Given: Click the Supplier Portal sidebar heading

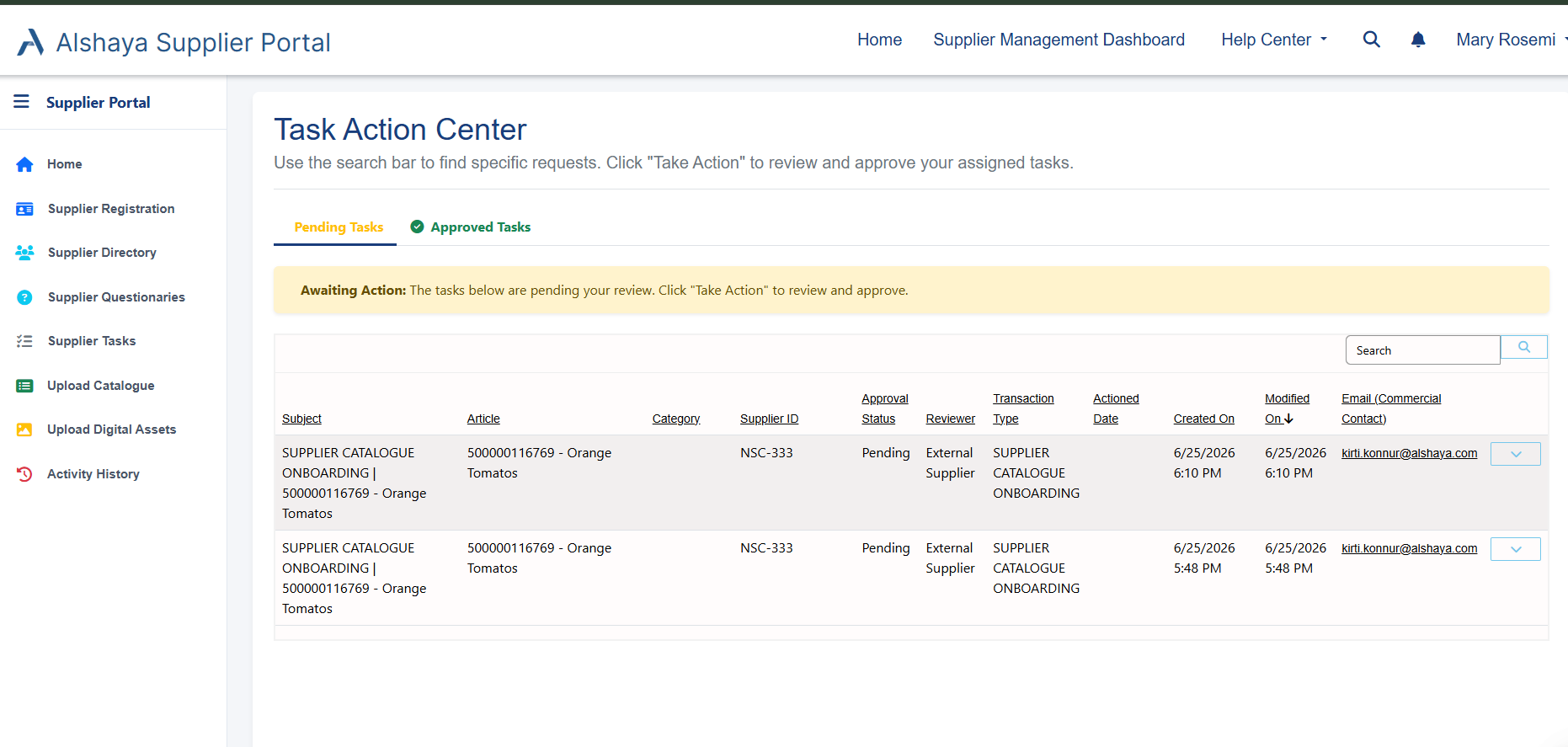Looking at the screenshot, I should coord(99,103).
